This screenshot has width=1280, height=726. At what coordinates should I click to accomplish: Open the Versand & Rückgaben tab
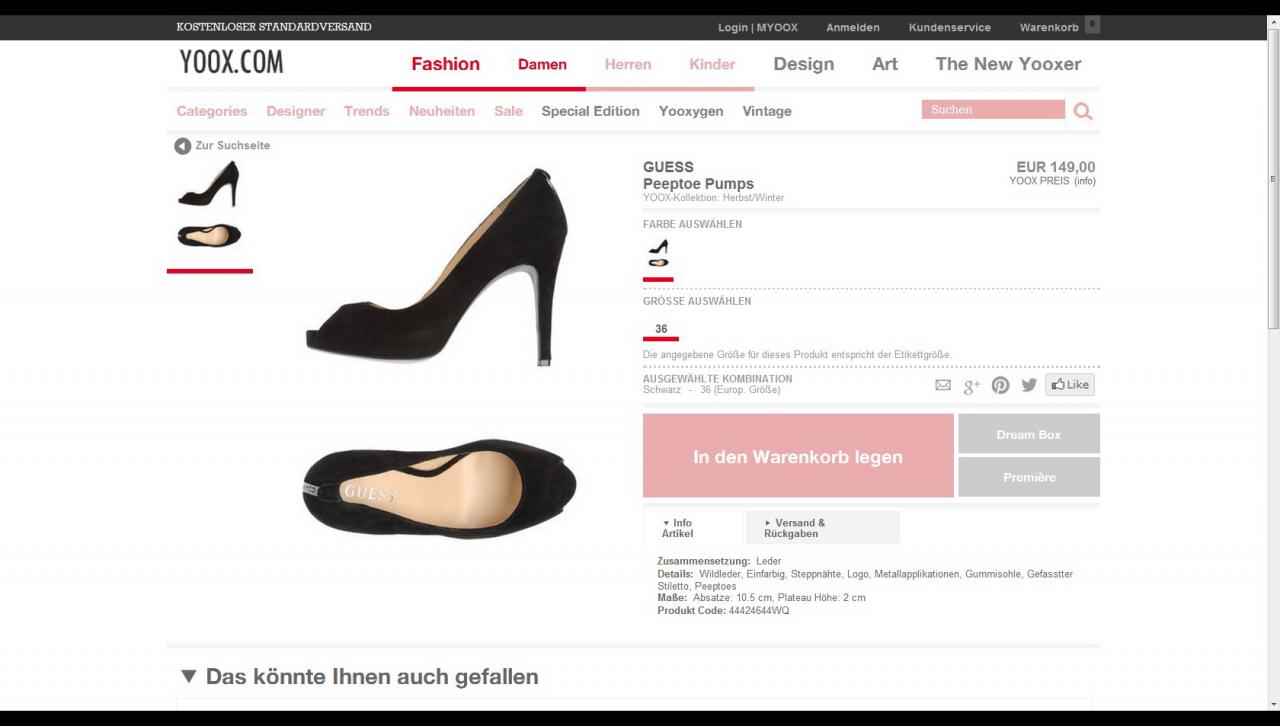pos(823,528)
